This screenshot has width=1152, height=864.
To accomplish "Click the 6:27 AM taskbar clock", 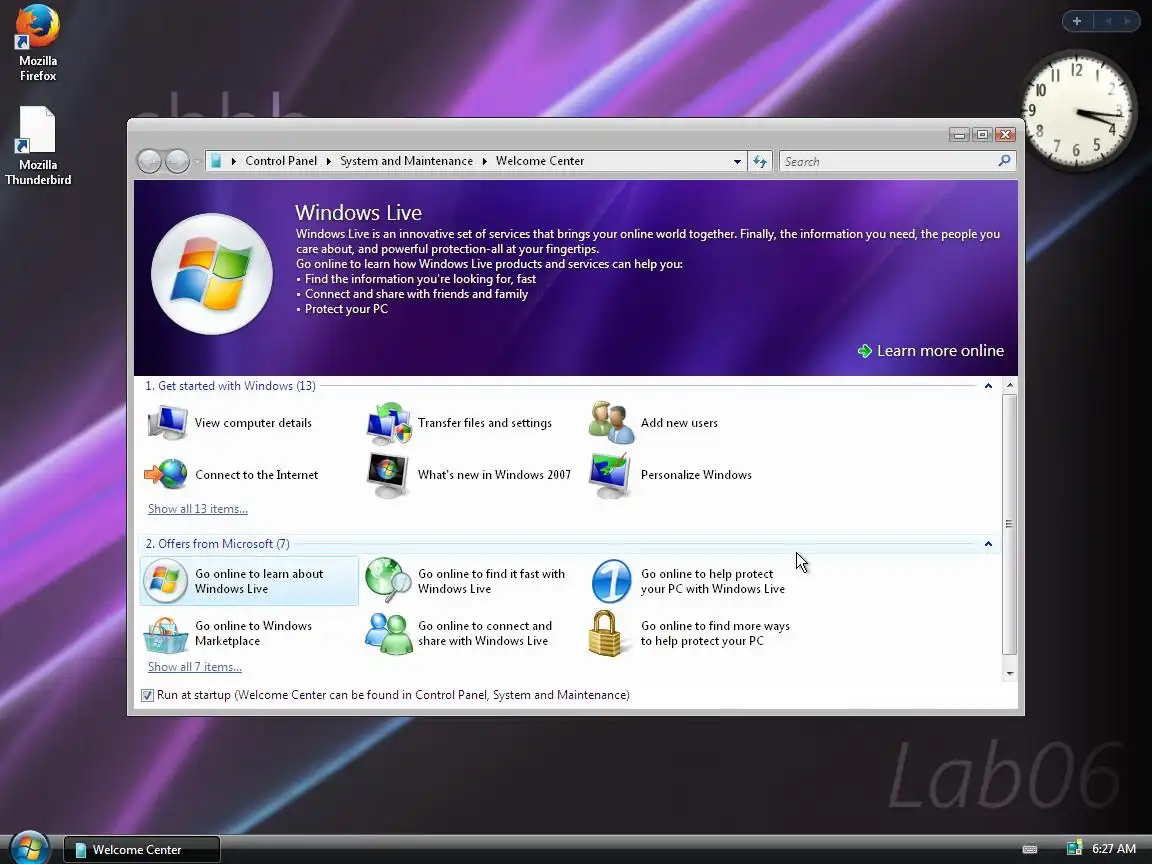I will pos(1114,849).
